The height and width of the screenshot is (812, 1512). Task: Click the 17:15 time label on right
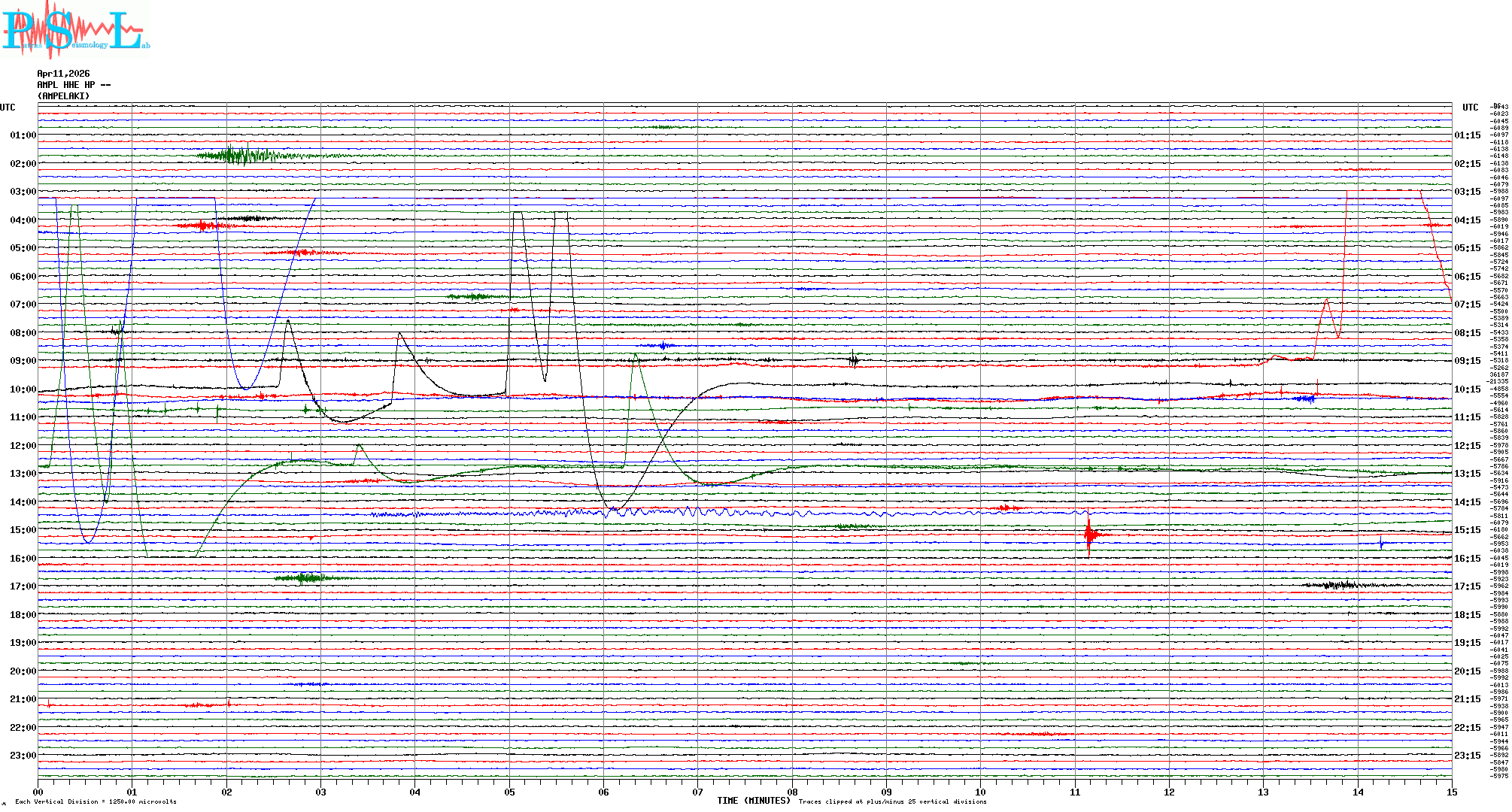[1467, 586]
